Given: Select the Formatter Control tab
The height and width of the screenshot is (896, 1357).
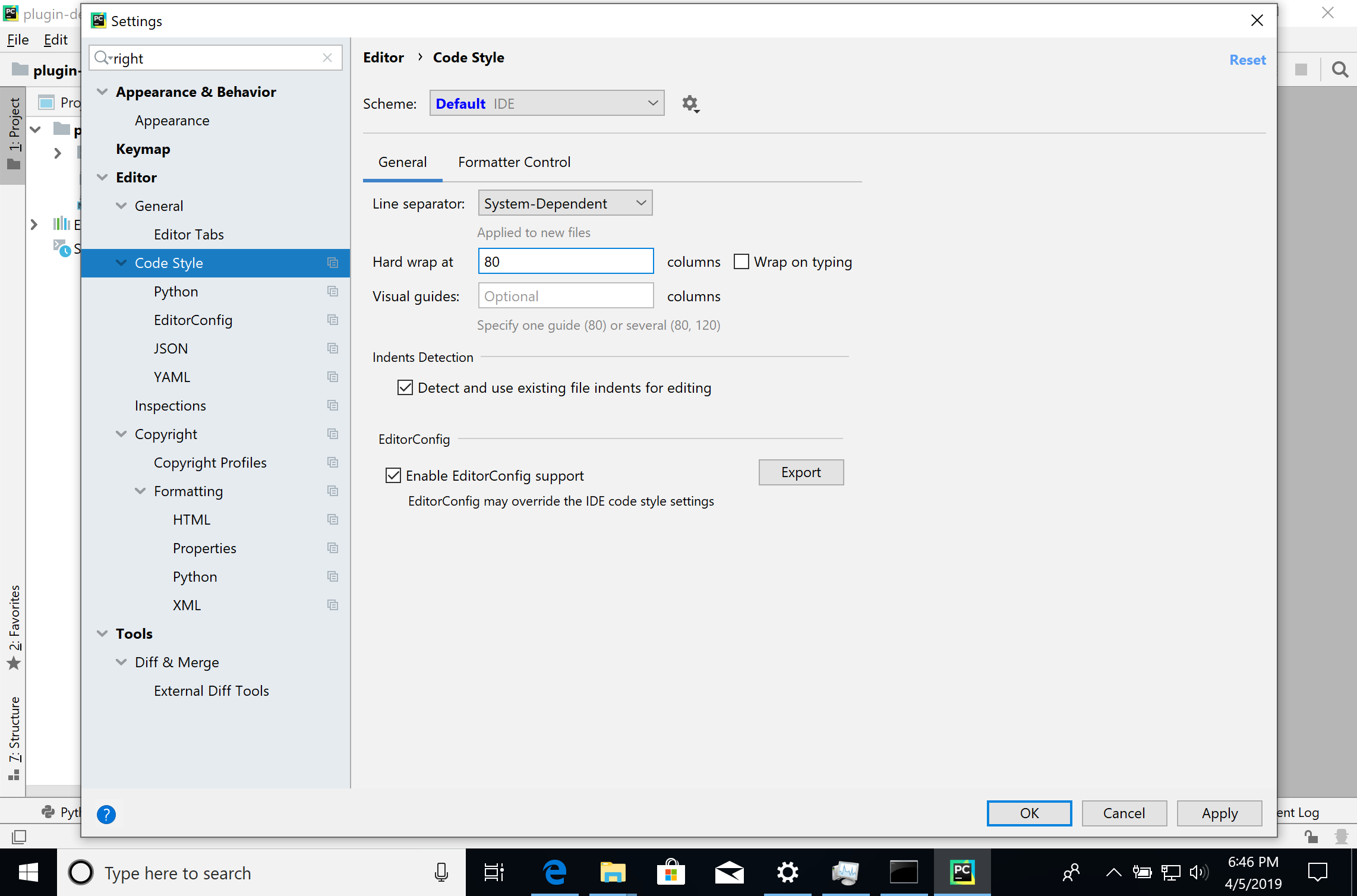Looking at the screenshot, I should click(514, 162).
